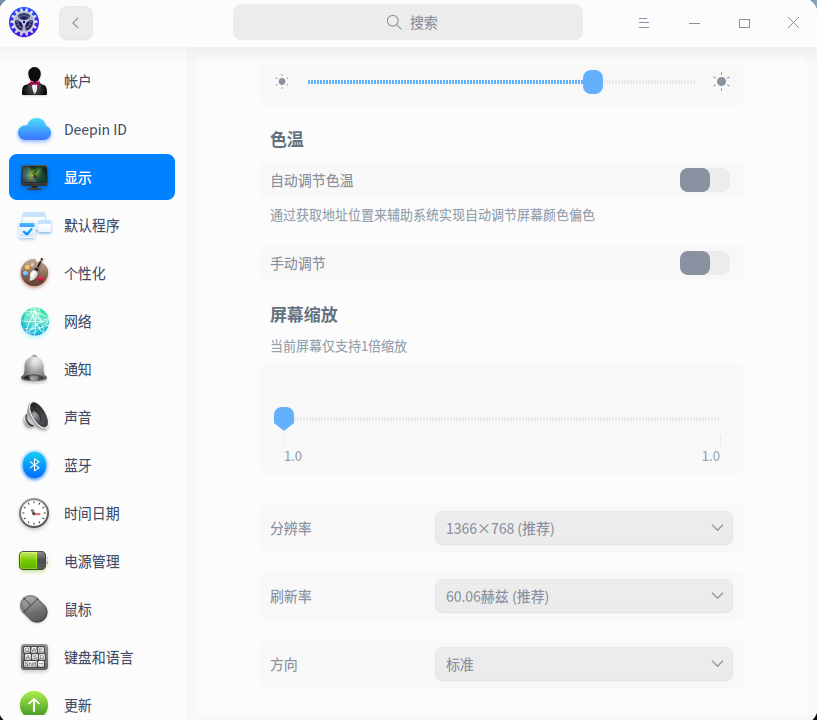
Task: Select 个性化 in the sidebar
Action: click(x=92, y=273)
